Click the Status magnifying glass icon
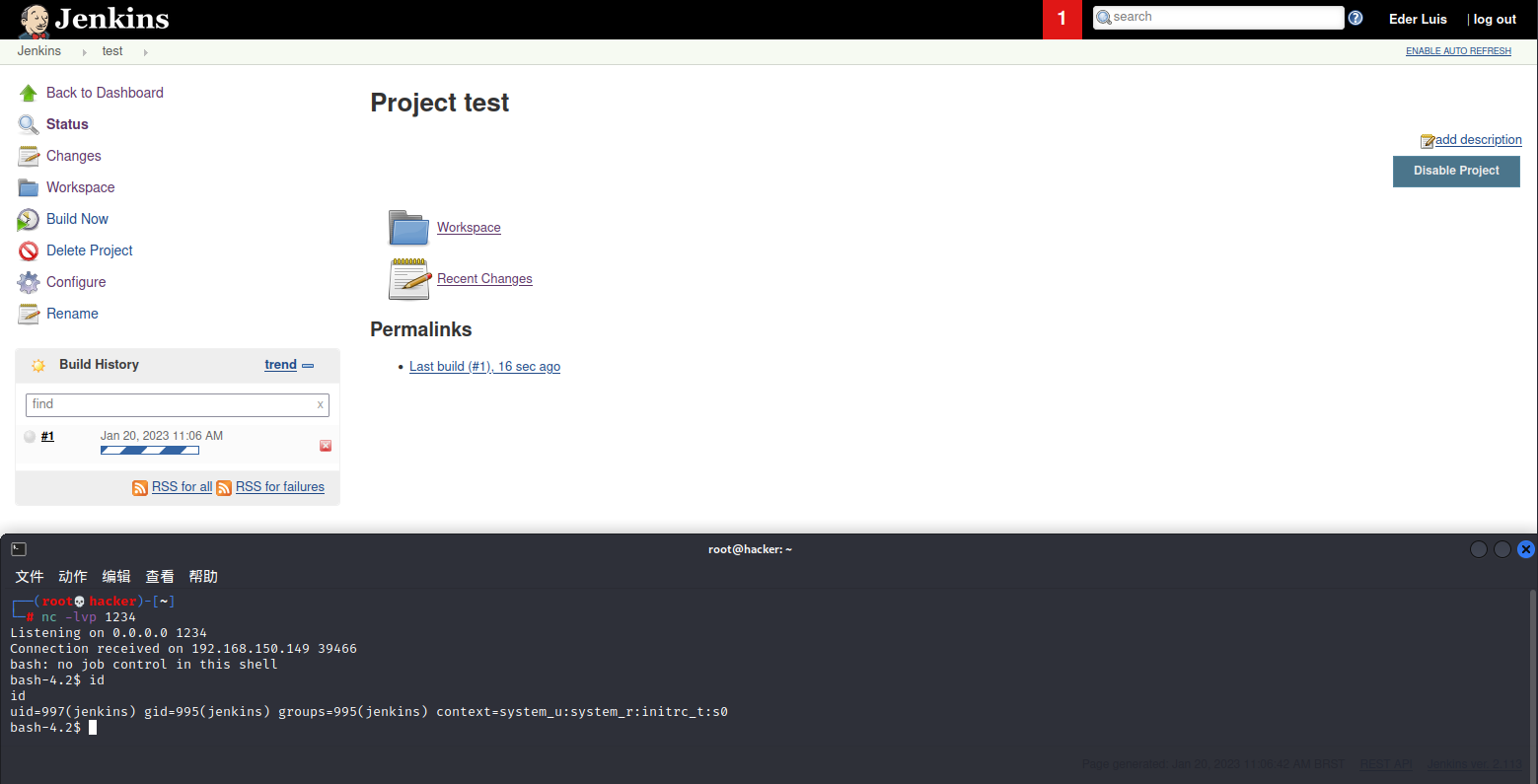 29,124
